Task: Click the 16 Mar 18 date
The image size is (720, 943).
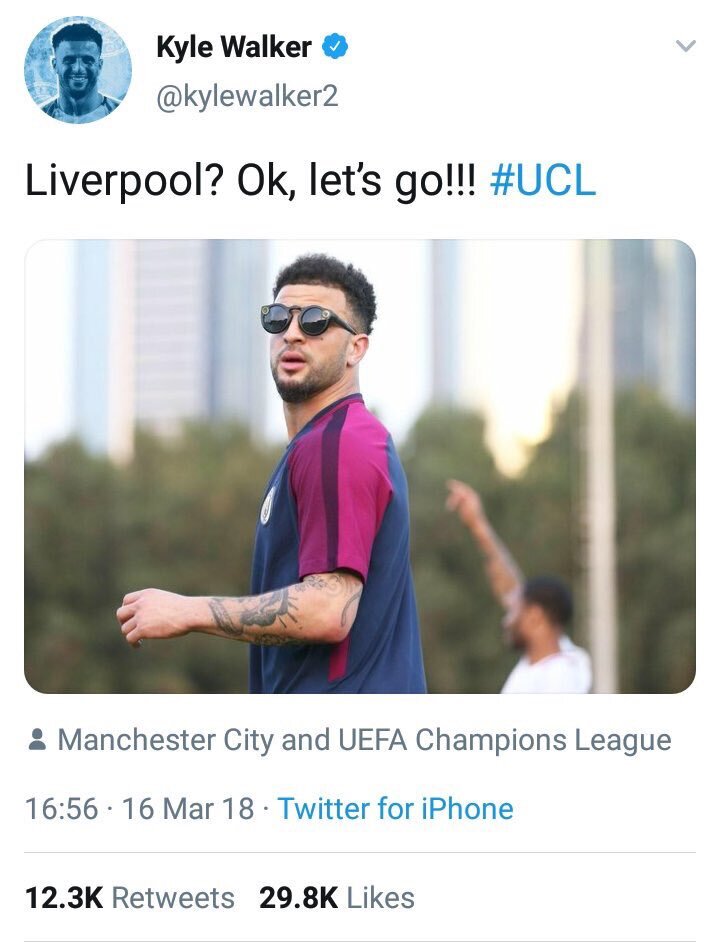Action: pos(188,808)
